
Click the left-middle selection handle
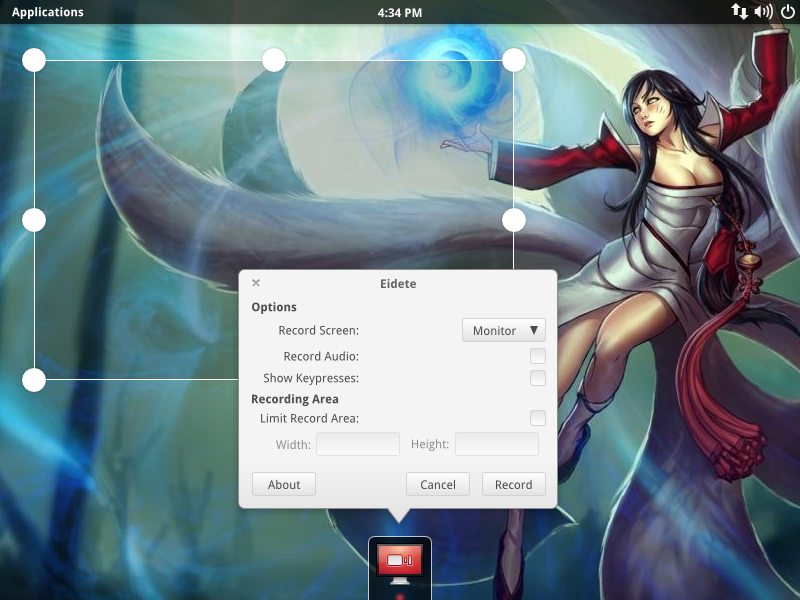point(34,220)
